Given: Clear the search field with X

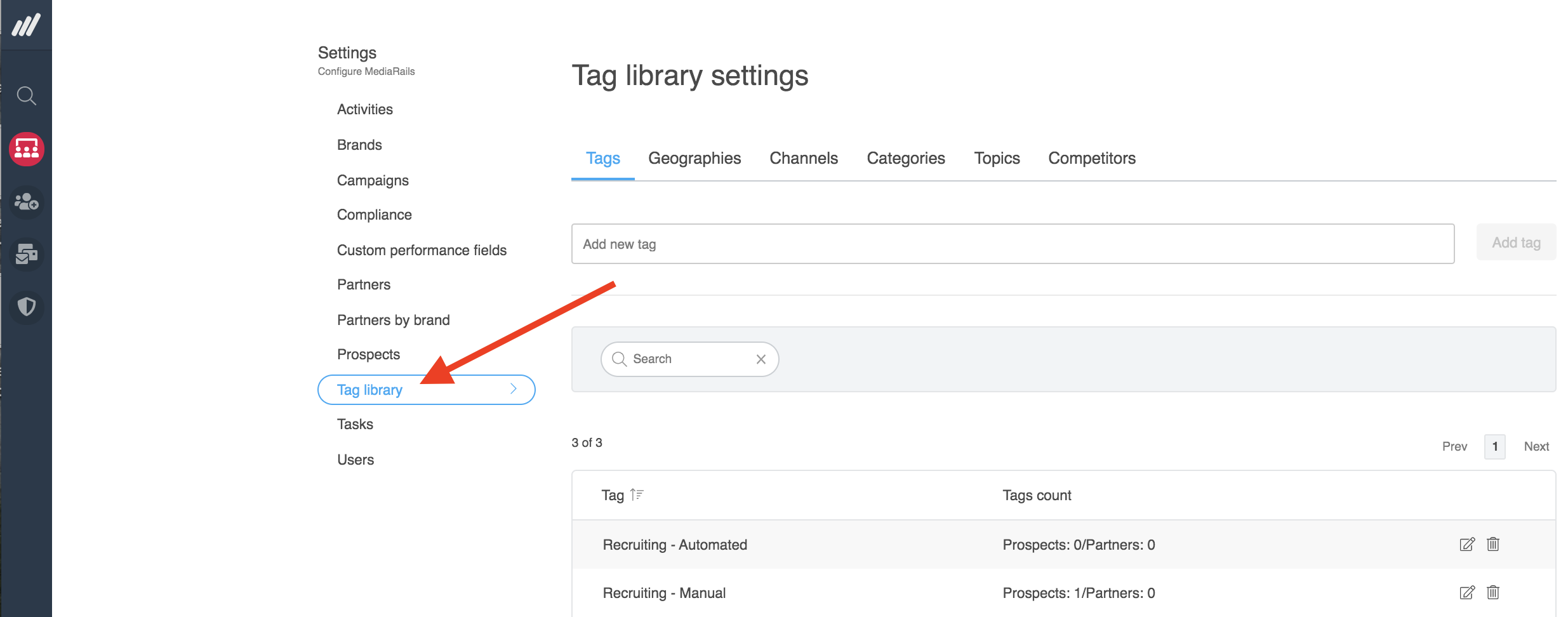Looking at the screenshot, I should (x=761, y=359).
